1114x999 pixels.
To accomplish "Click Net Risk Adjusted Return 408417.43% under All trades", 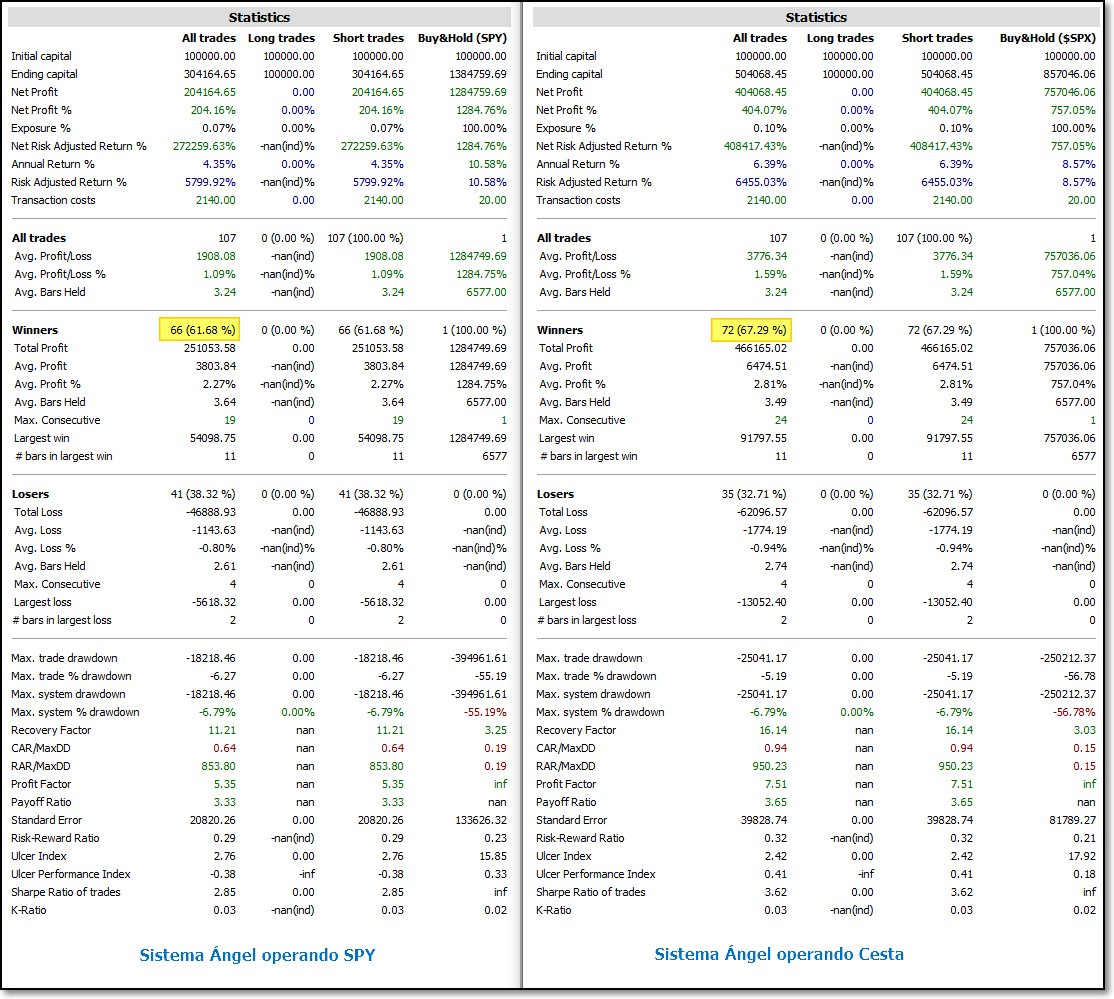I will 755,146.
